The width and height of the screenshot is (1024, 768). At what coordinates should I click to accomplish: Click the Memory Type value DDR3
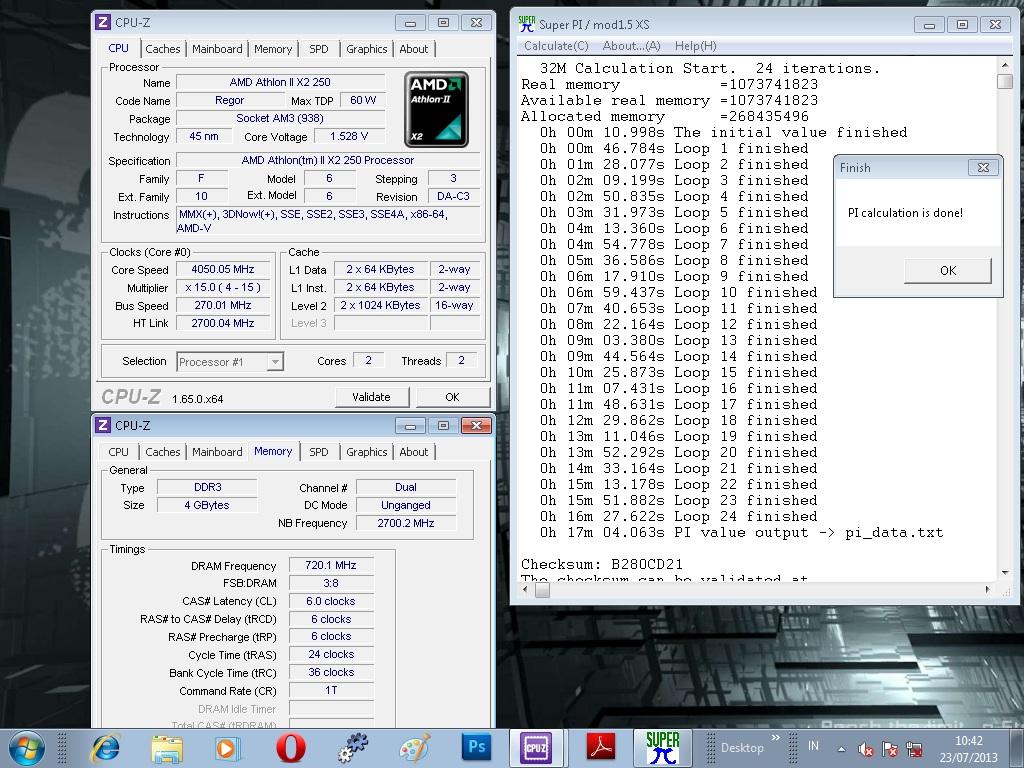coord(208,487)
